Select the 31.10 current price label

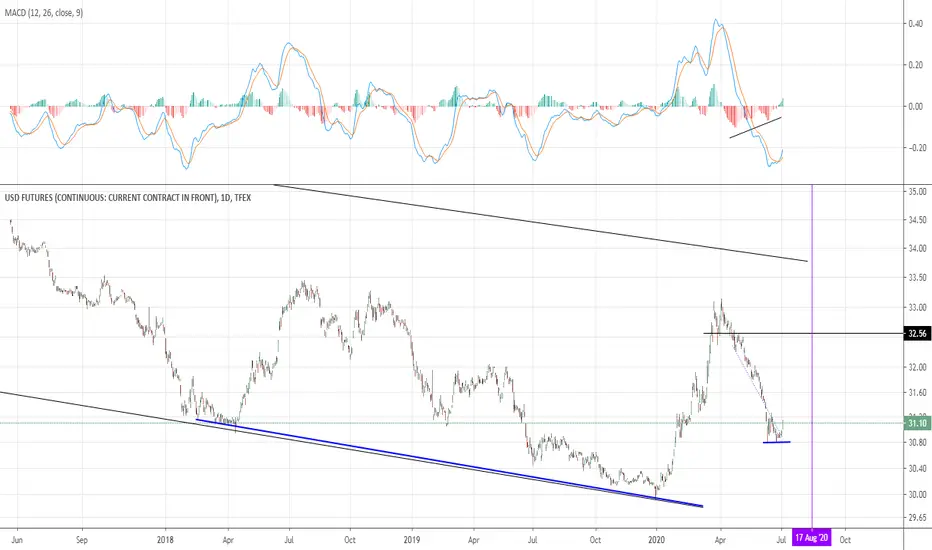click(917, 423)
